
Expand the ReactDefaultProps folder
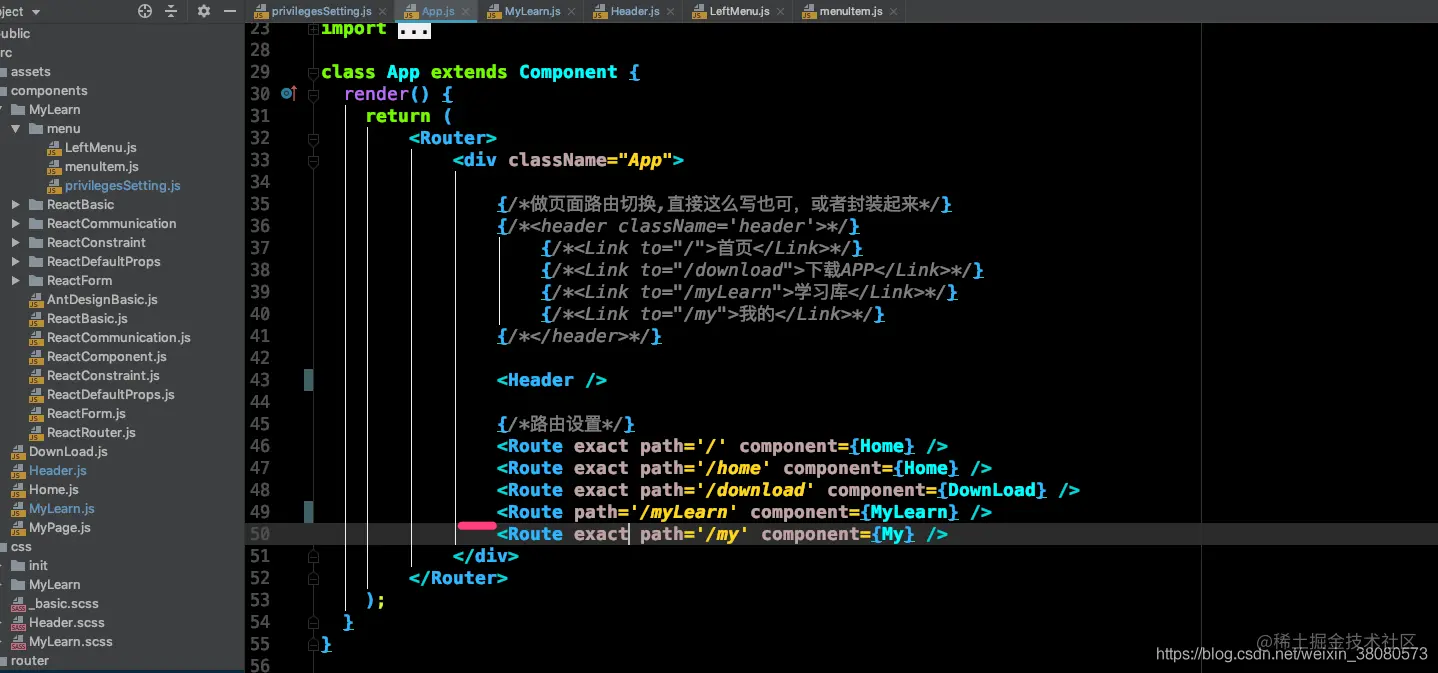[x=16, y=262]
